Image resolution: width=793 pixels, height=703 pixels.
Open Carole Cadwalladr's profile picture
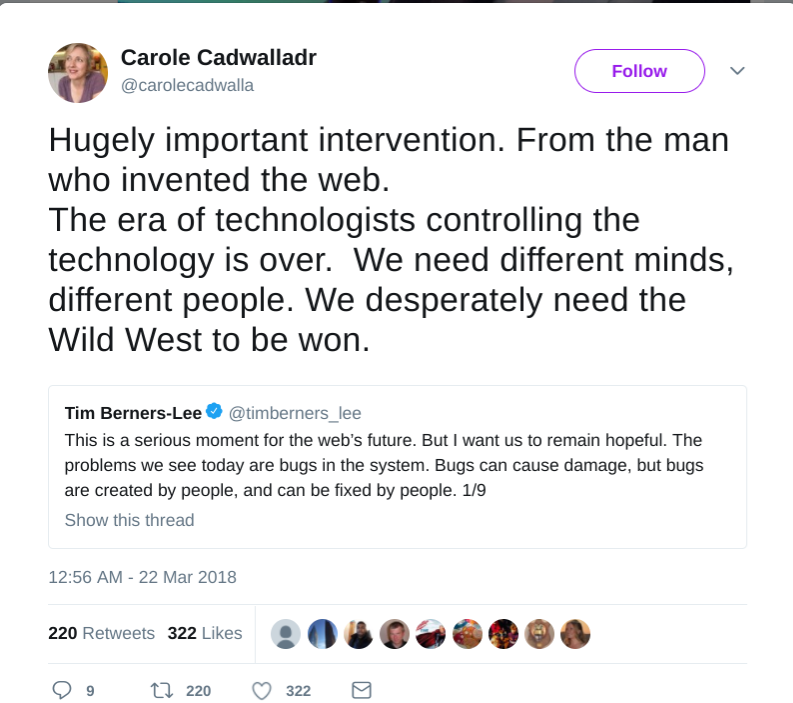pyautogui.click(x=78, y=73)
